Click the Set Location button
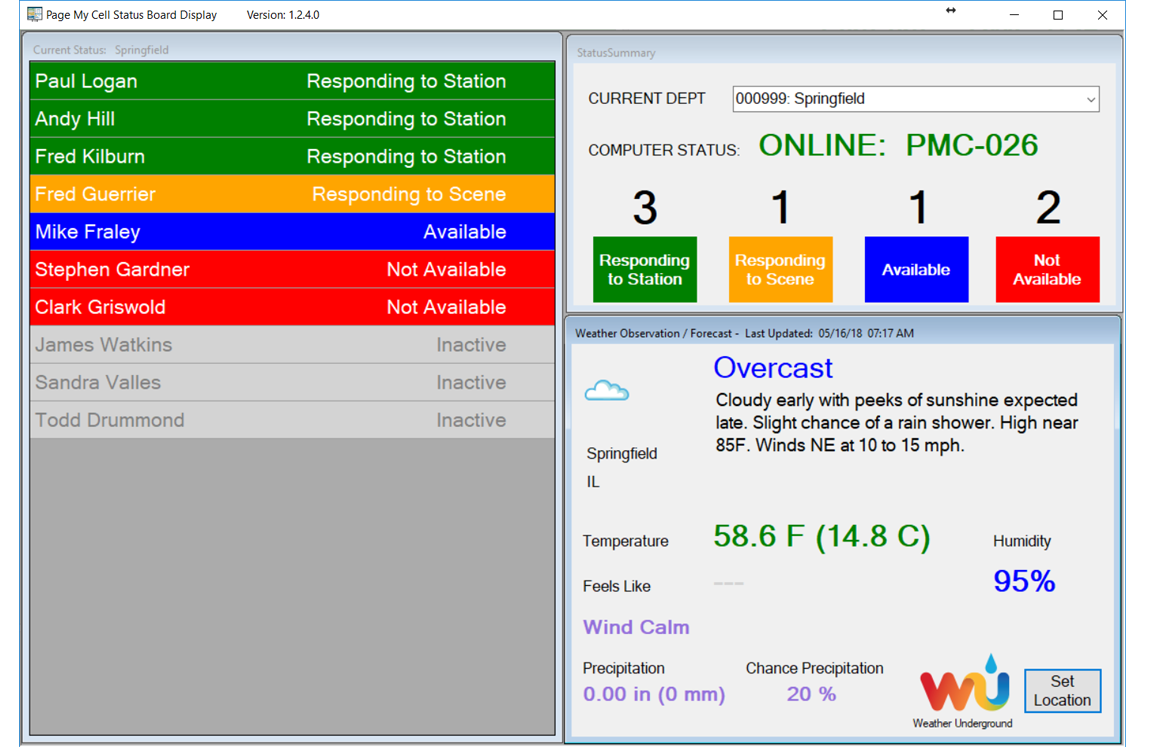Image resolution: width=1166 pixels, height=747 pixels. tap(1062, 691)
